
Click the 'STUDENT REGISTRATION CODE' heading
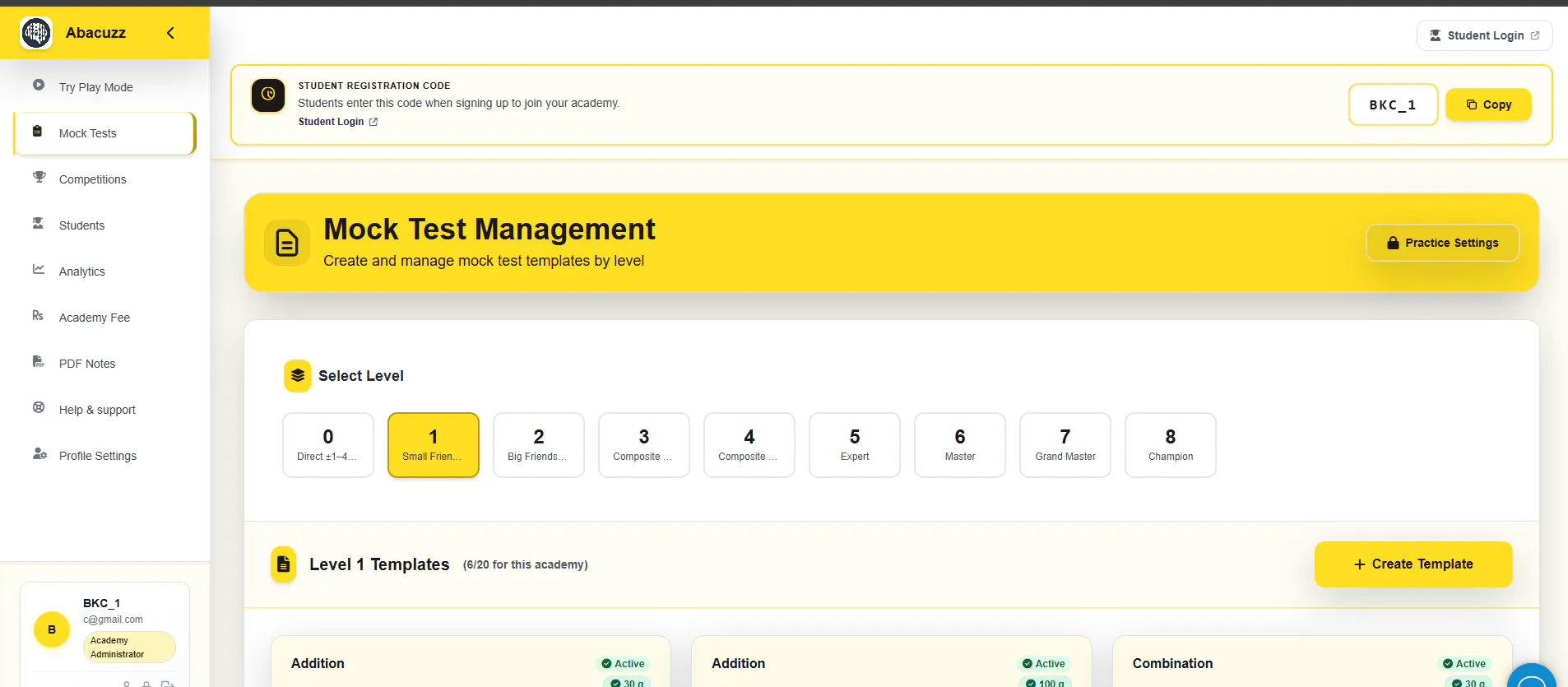pyautogui.click(x=374, y=86)
